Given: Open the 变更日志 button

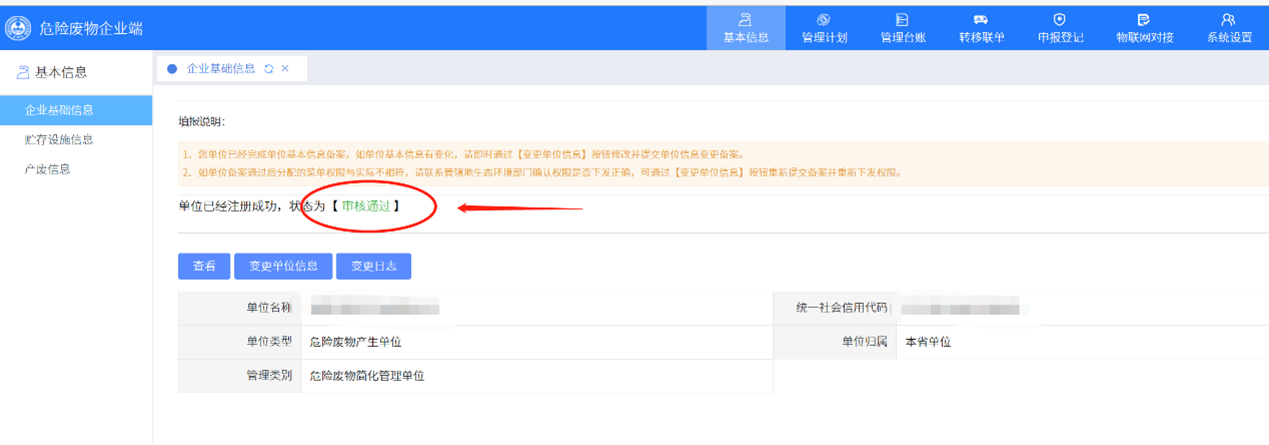Looking at the screenshot, I should (x=373, y=266).
